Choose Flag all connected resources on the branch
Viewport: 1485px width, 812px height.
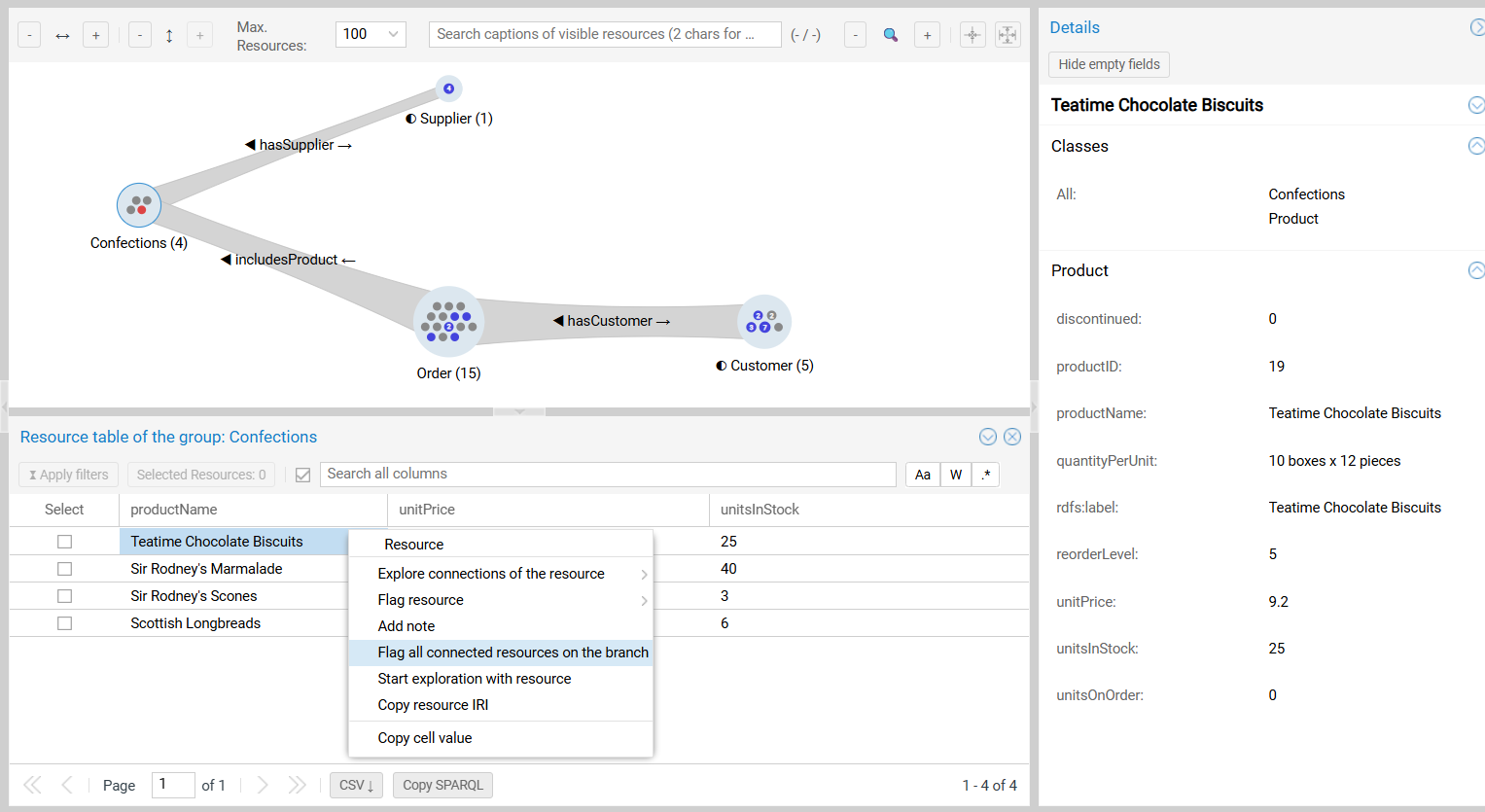tap(513, 653)
